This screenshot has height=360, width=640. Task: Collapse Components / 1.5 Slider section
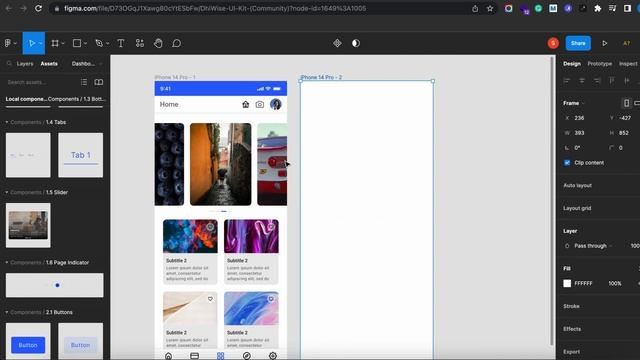coord(7,192)
